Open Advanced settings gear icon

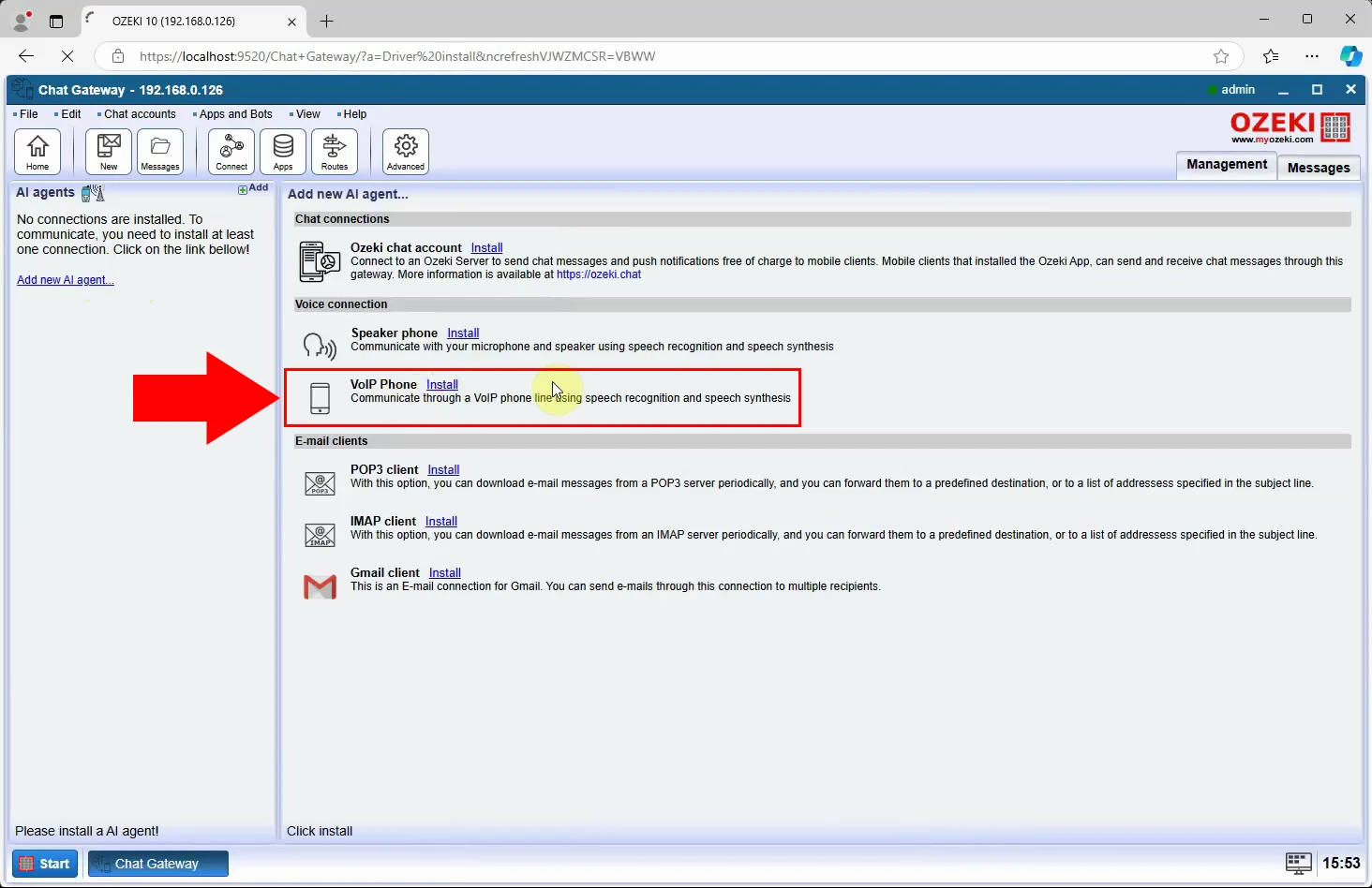pyautogui.click(x=406, y=152)
